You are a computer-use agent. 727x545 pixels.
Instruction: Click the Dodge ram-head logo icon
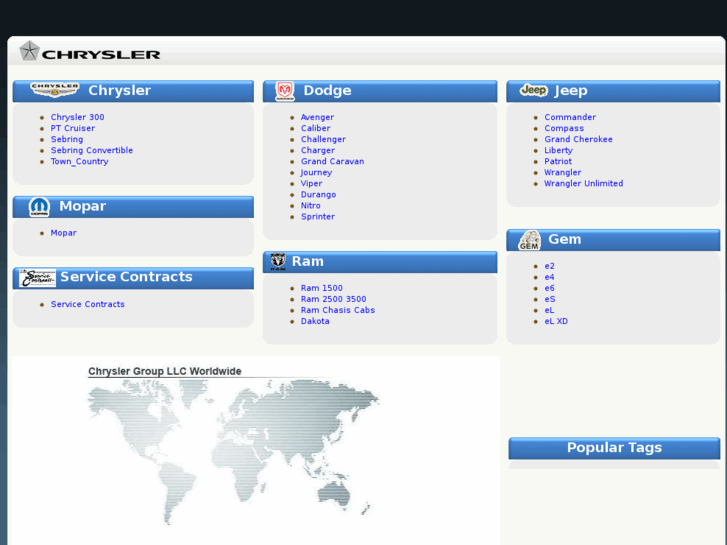point(285,91)
